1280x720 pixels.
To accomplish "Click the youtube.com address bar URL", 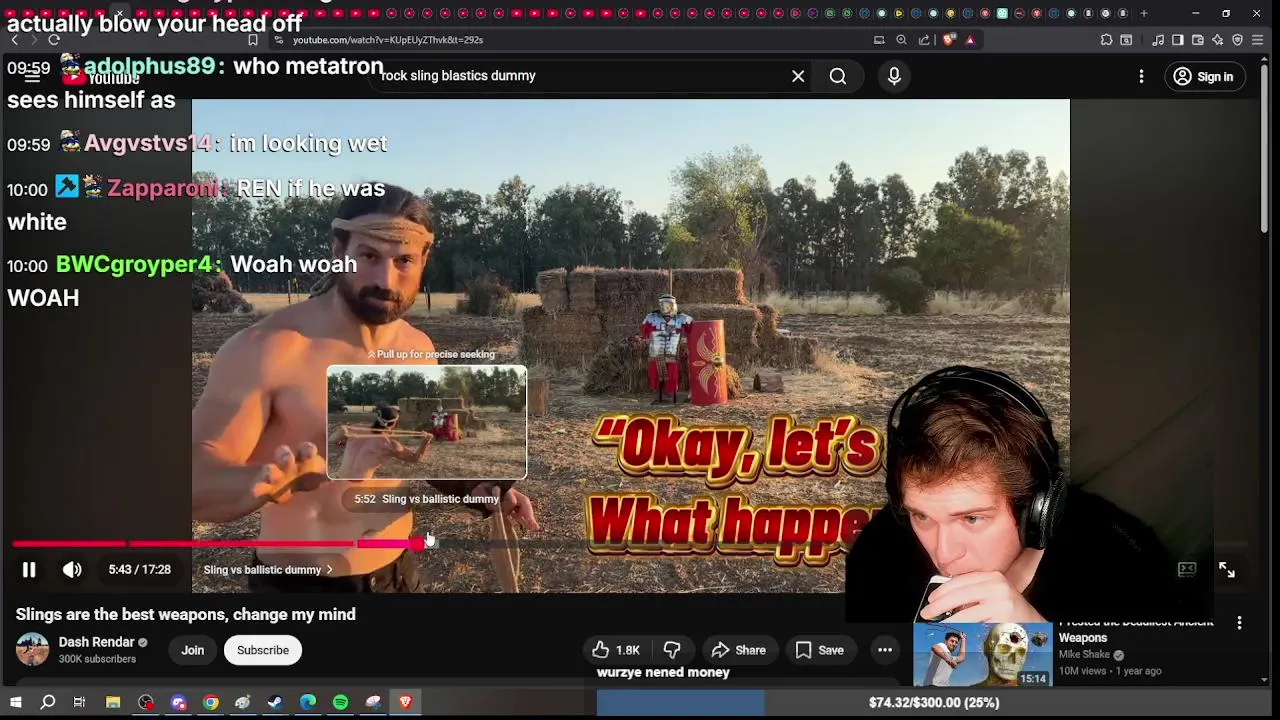I will coord(388,40).
